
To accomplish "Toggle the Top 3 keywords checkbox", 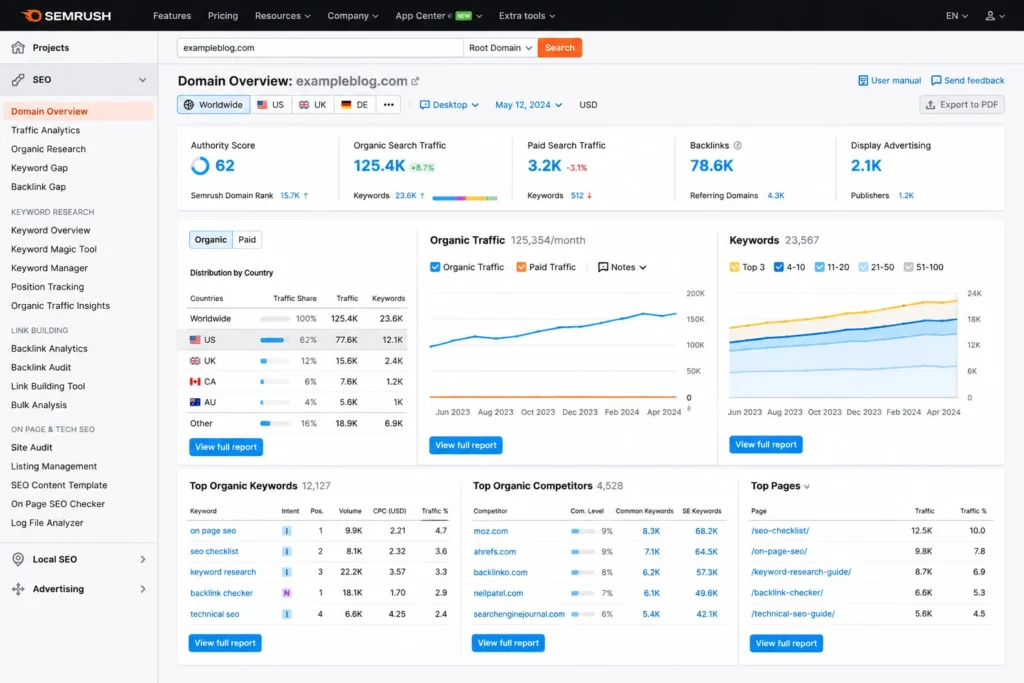I will [734, 267].
